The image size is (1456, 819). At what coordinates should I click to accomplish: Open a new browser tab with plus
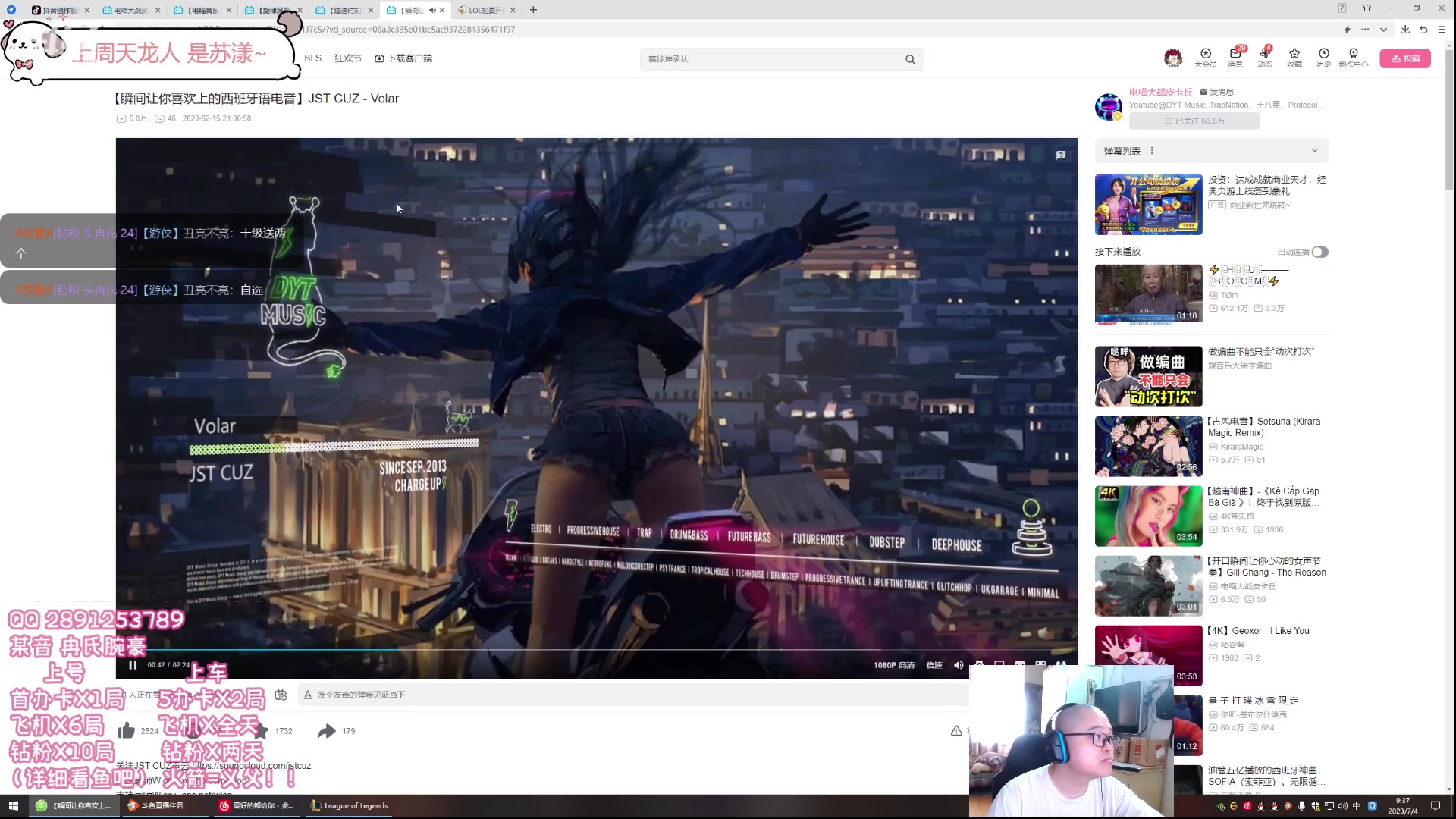(x=533, y=10)
